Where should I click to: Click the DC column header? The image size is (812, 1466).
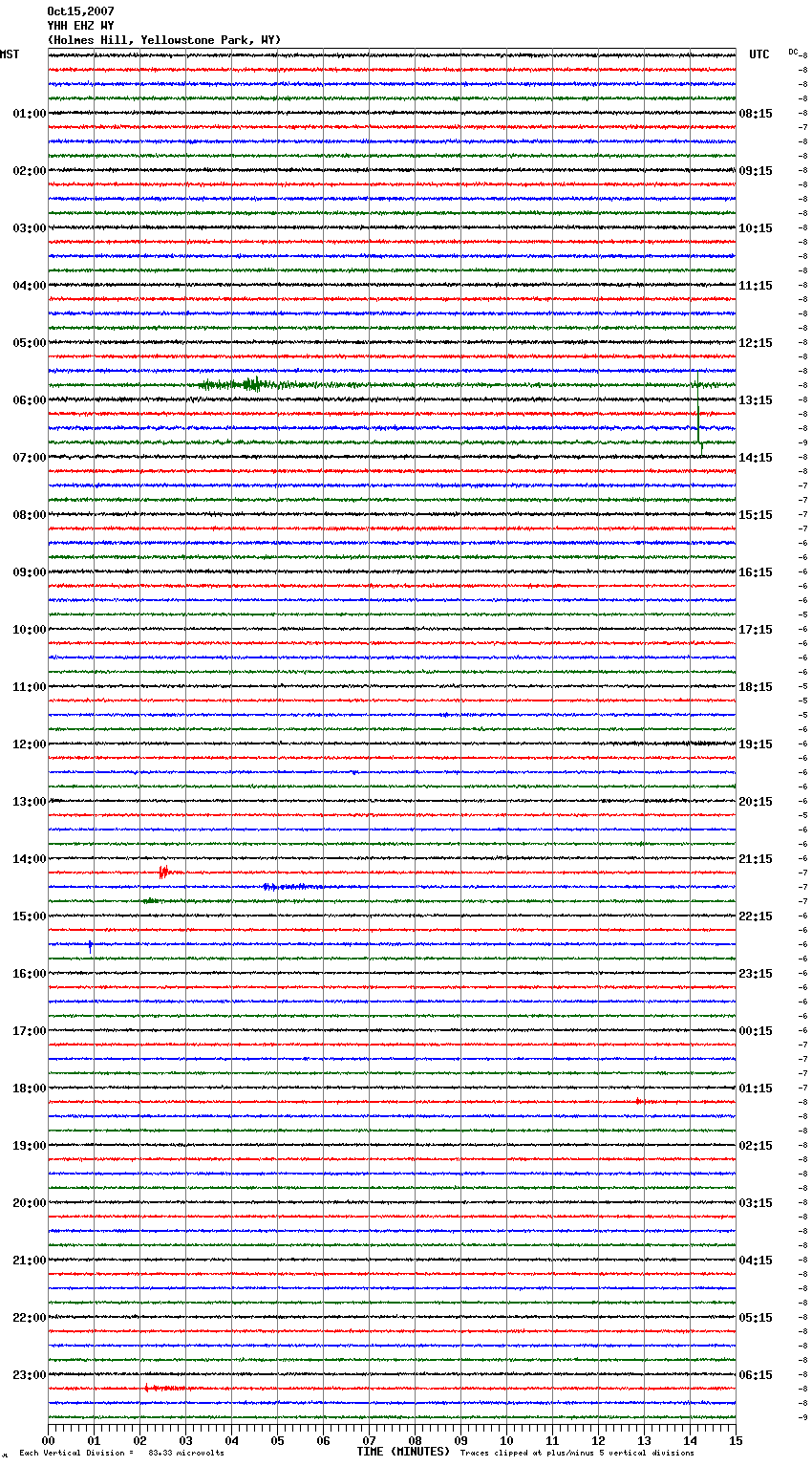pos(793,52)
